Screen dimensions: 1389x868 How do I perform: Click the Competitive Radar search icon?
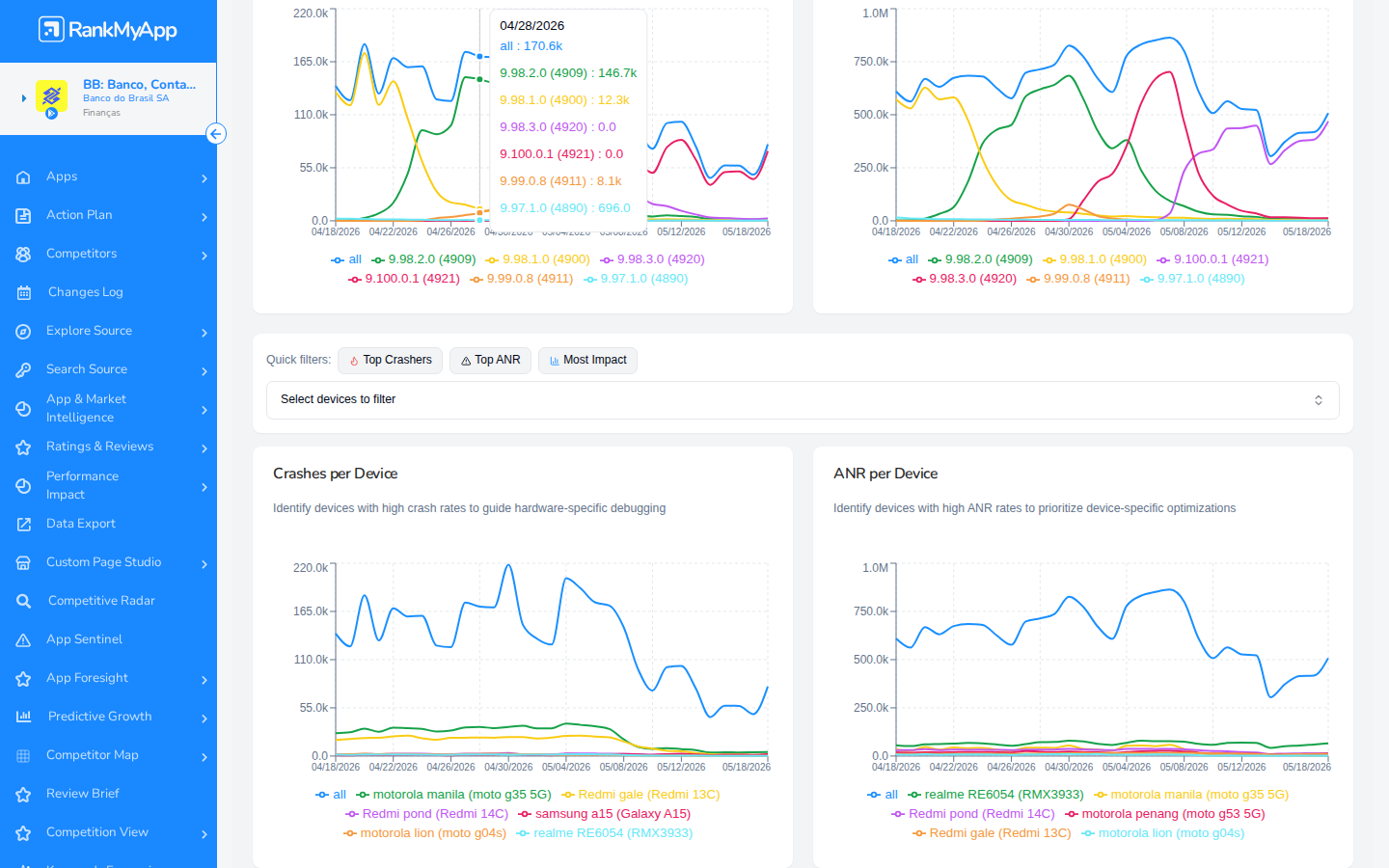[23, 602]
